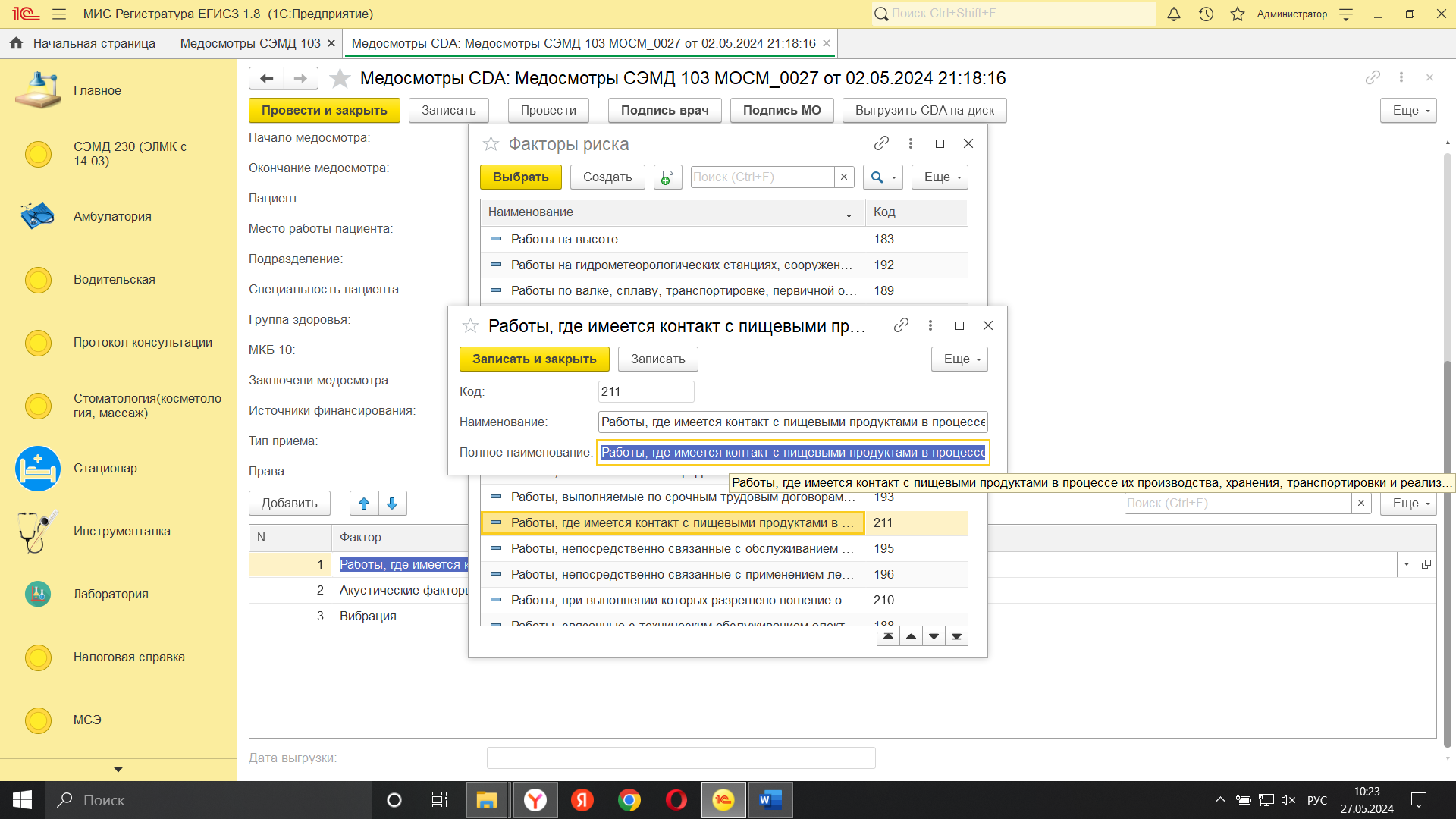Open Word from the taskbar
The height and width of the screenshot is (819, 1456).
pos(770,800)
